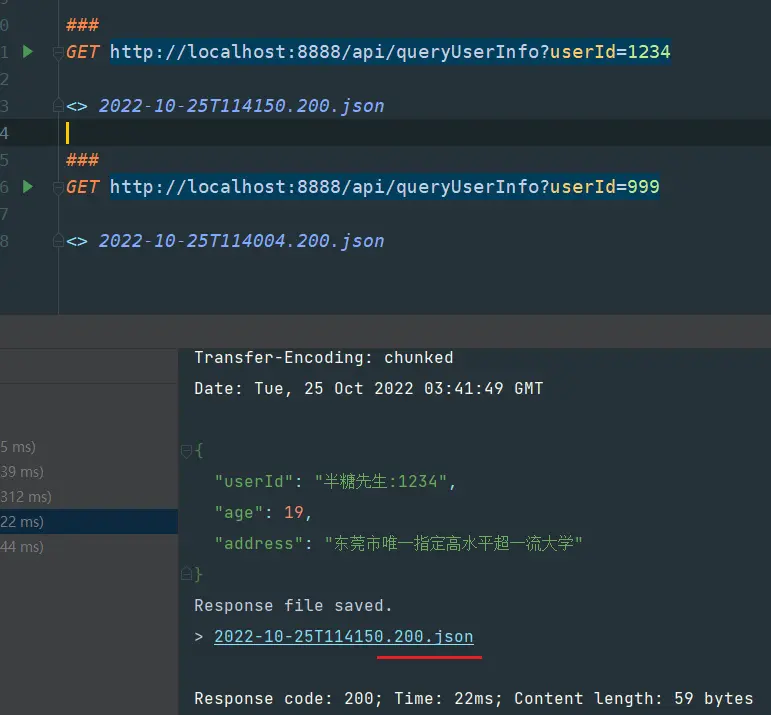Select the 312 ms request entry
The image size is (771, 715).
[26, 497]
